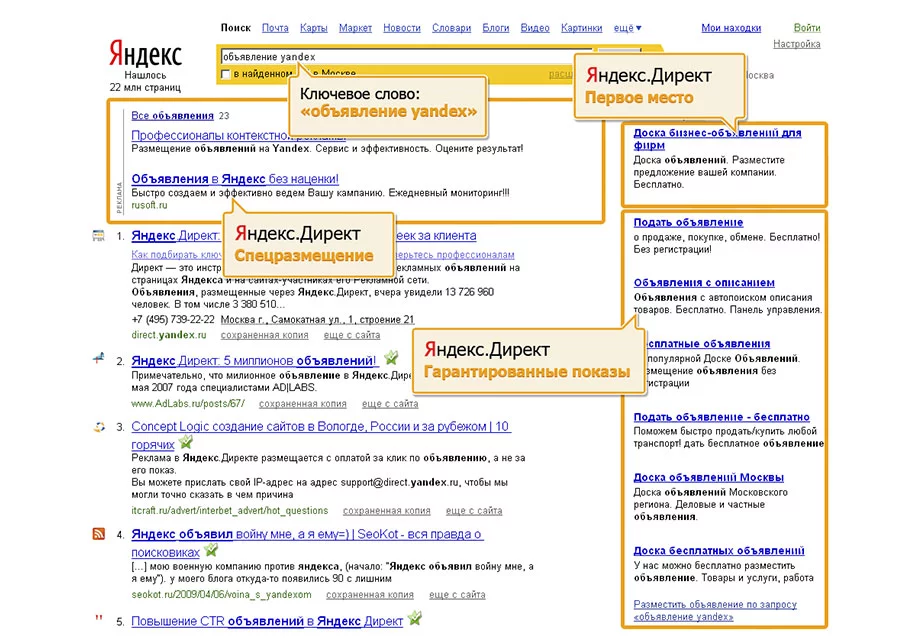Switch to Картинки search
The image size is (921, 639).
point(581,28)
